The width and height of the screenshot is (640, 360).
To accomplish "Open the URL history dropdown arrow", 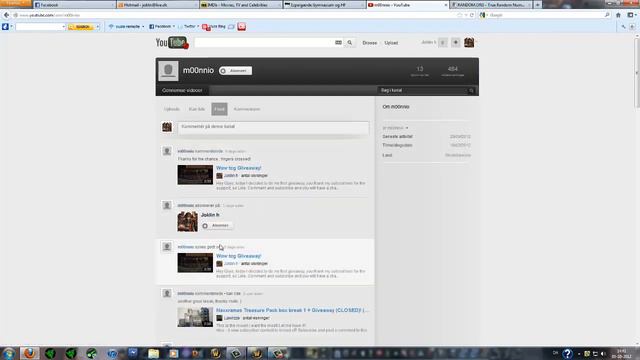I will click(466, 15).
